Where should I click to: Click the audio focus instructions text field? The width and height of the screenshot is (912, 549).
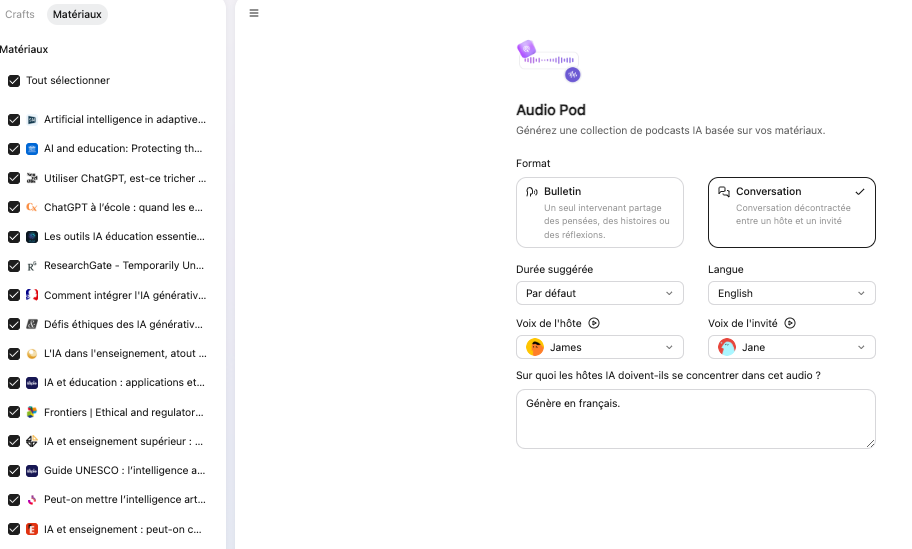coord(695,419)
